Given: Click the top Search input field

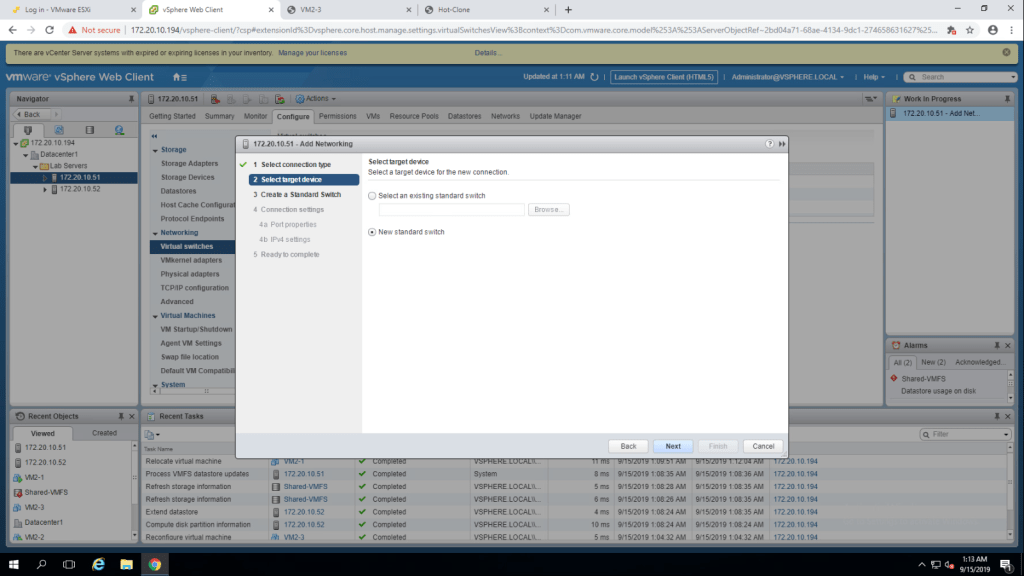Looking at the screenshot, I should (x=960, y=77).
